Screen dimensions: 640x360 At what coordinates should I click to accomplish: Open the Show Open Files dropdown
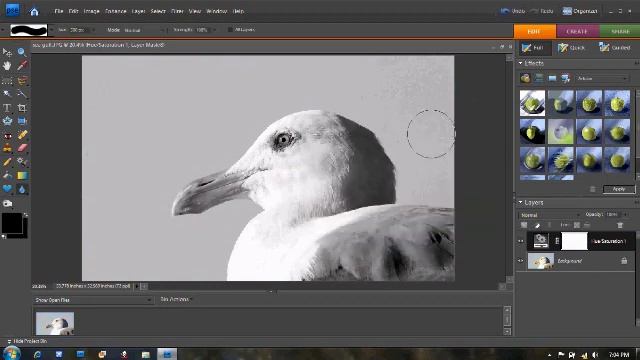[93, 300]
